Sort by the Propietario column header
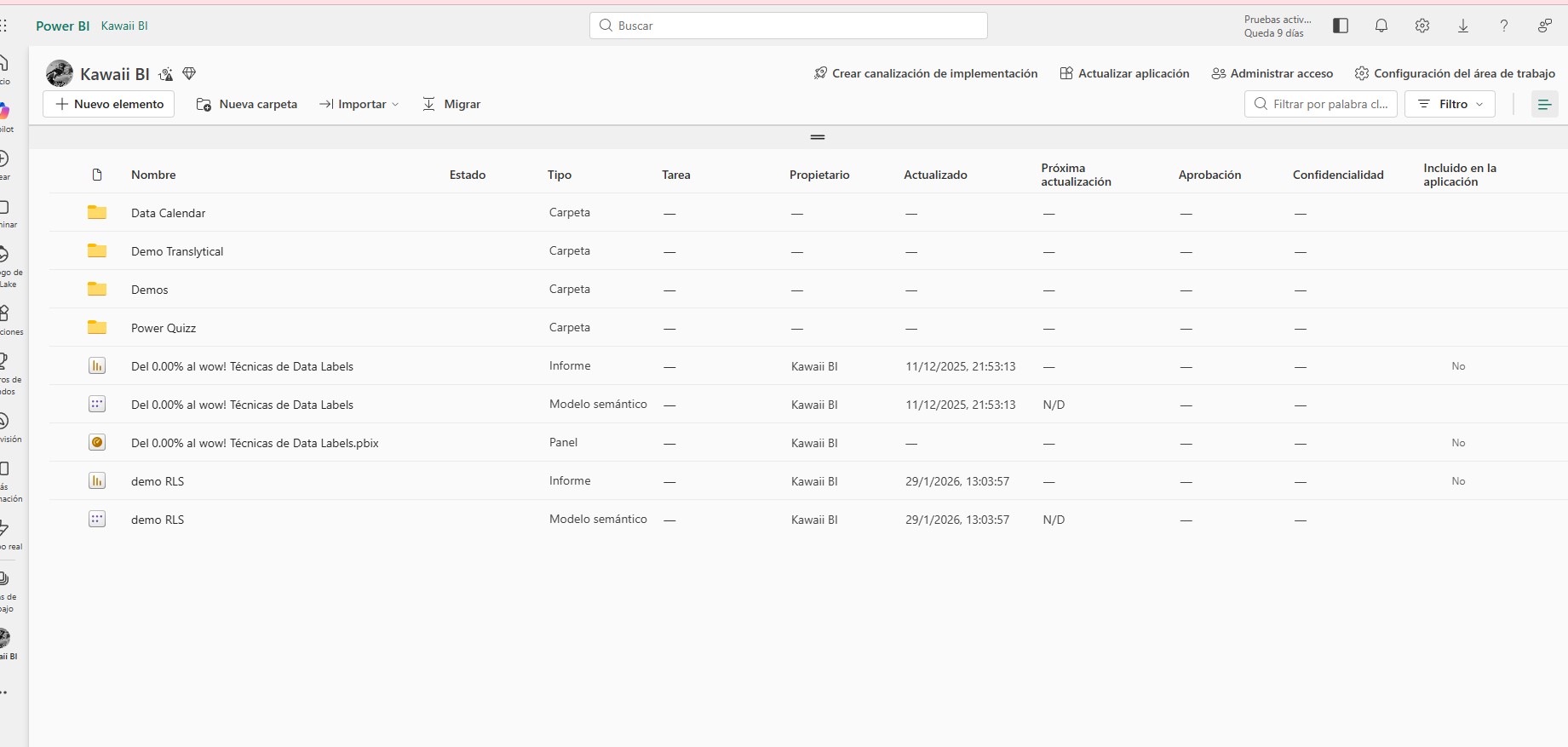 819,175
